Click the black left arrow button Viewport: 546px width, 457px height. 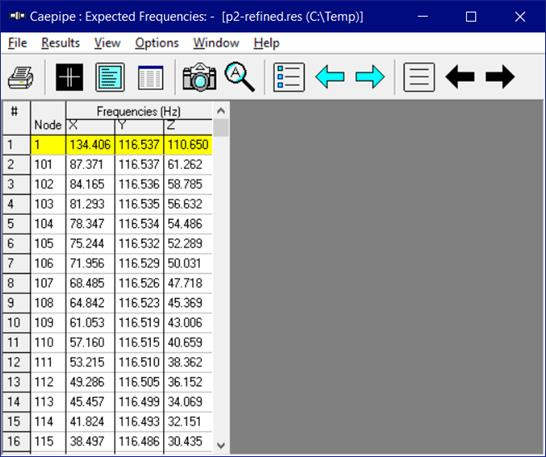coord(460,77)
